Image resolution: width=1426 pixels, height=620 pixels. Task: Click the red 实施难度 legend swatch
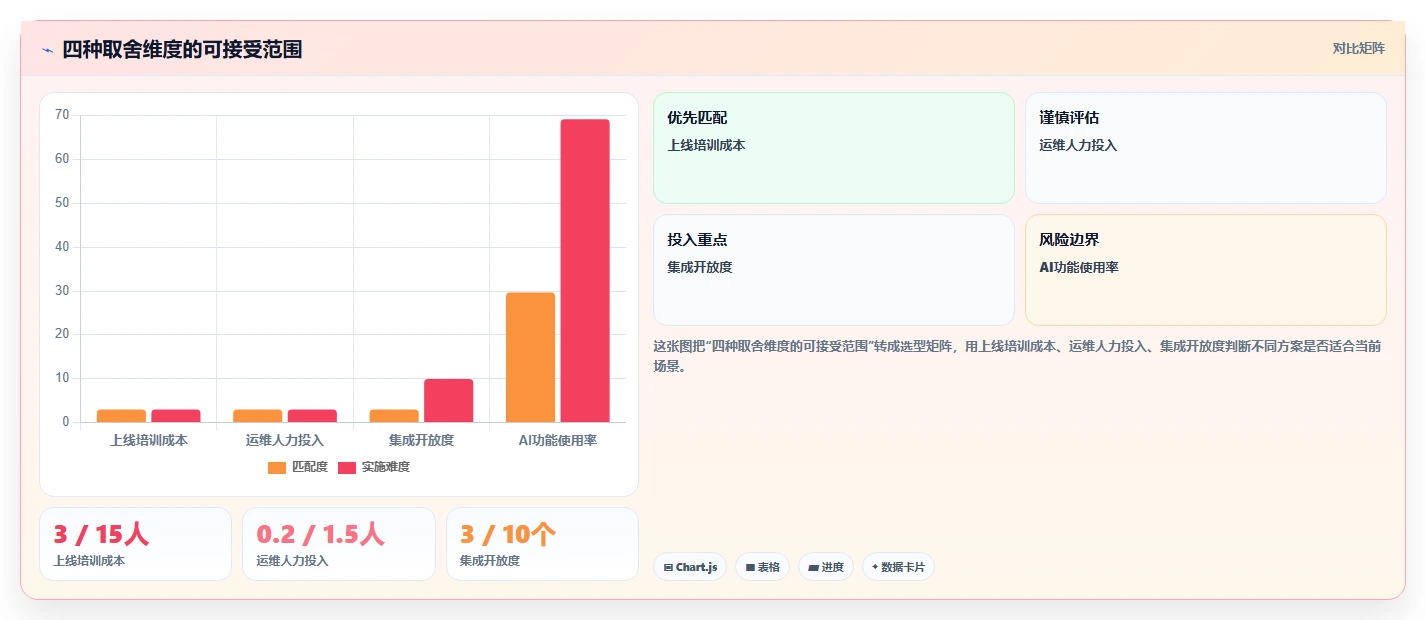point(347,467)
